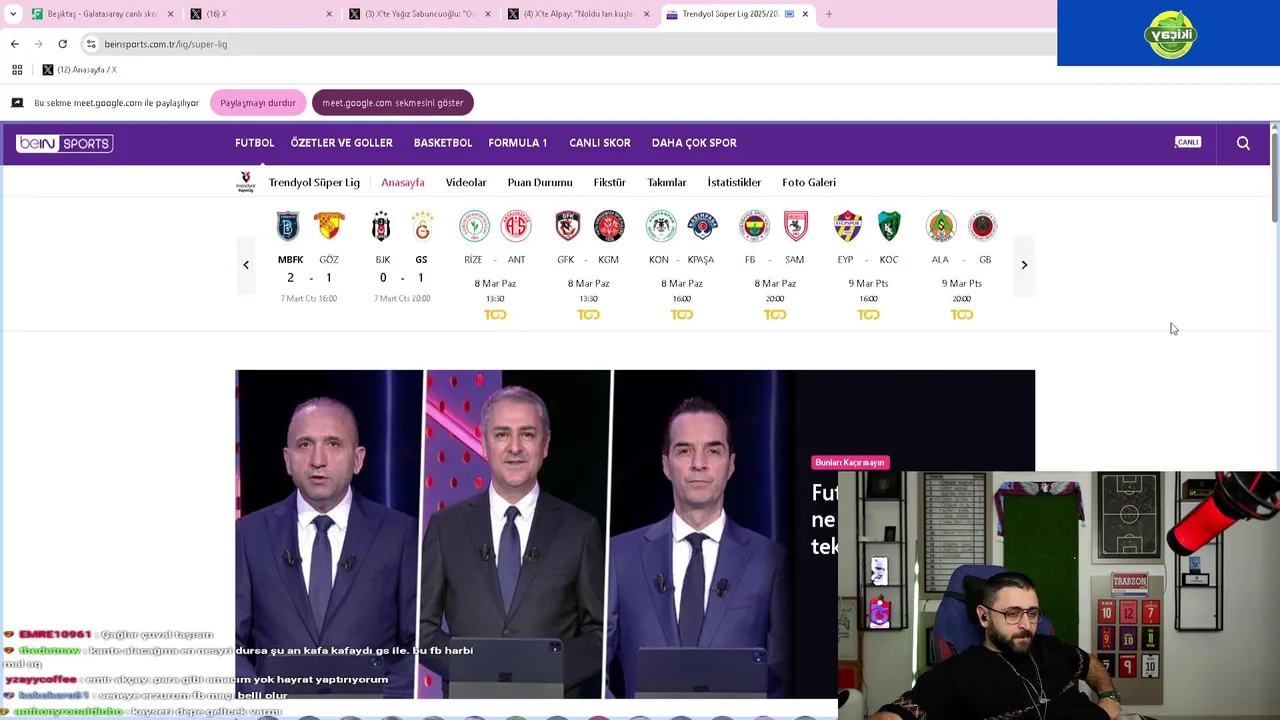Select the Foto Galeri league tab
Viewport: 1280px width, 720px height.
click(809, 182)
